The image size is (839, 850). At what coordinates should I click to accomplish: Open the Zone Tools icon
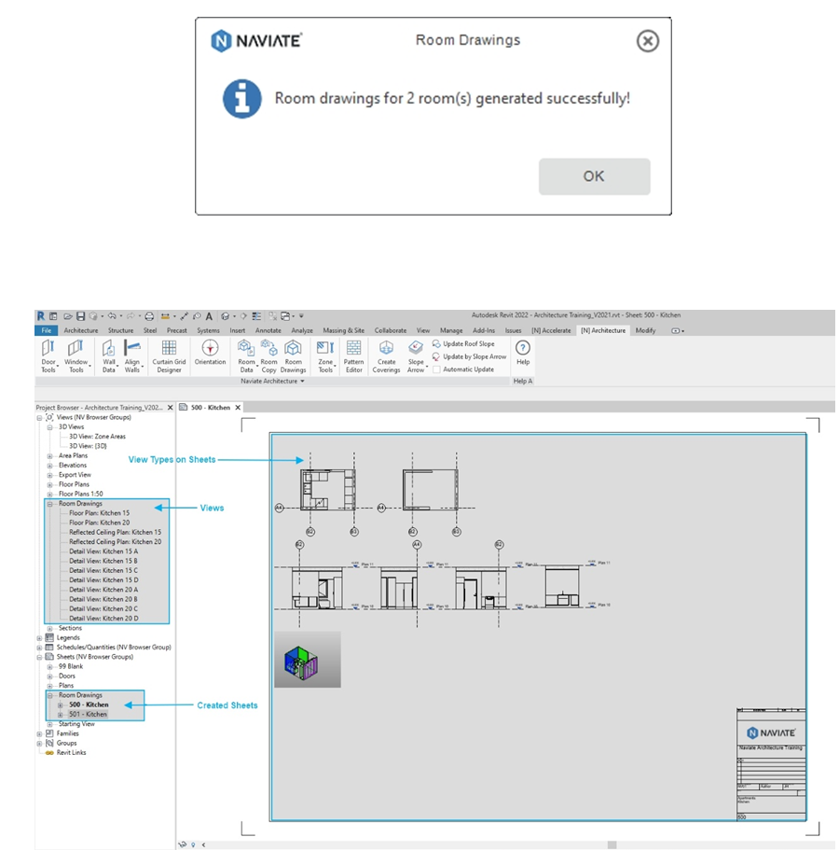coord(326,356)
